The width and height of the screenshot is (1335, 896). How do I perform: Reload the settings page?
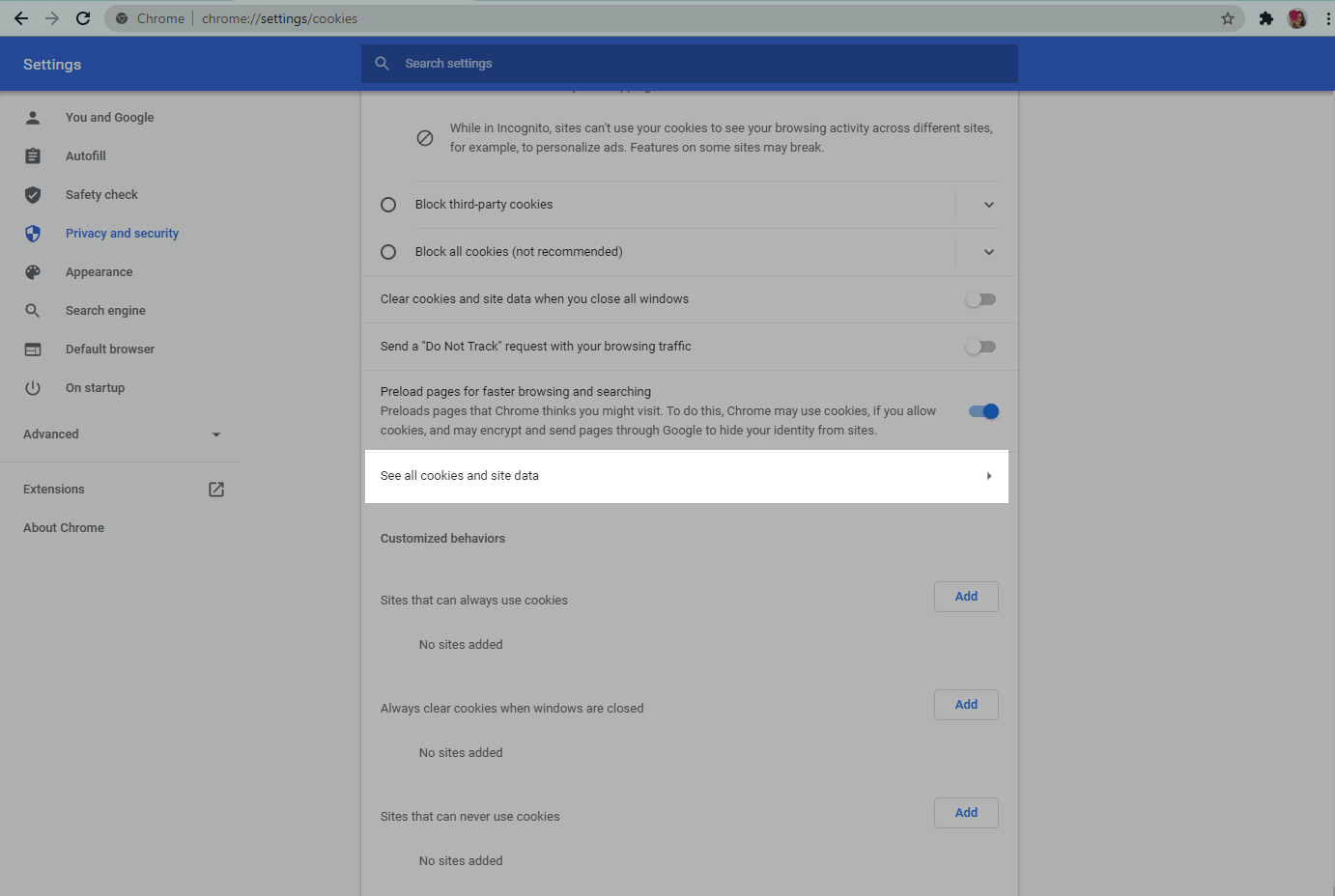point(83,18)
